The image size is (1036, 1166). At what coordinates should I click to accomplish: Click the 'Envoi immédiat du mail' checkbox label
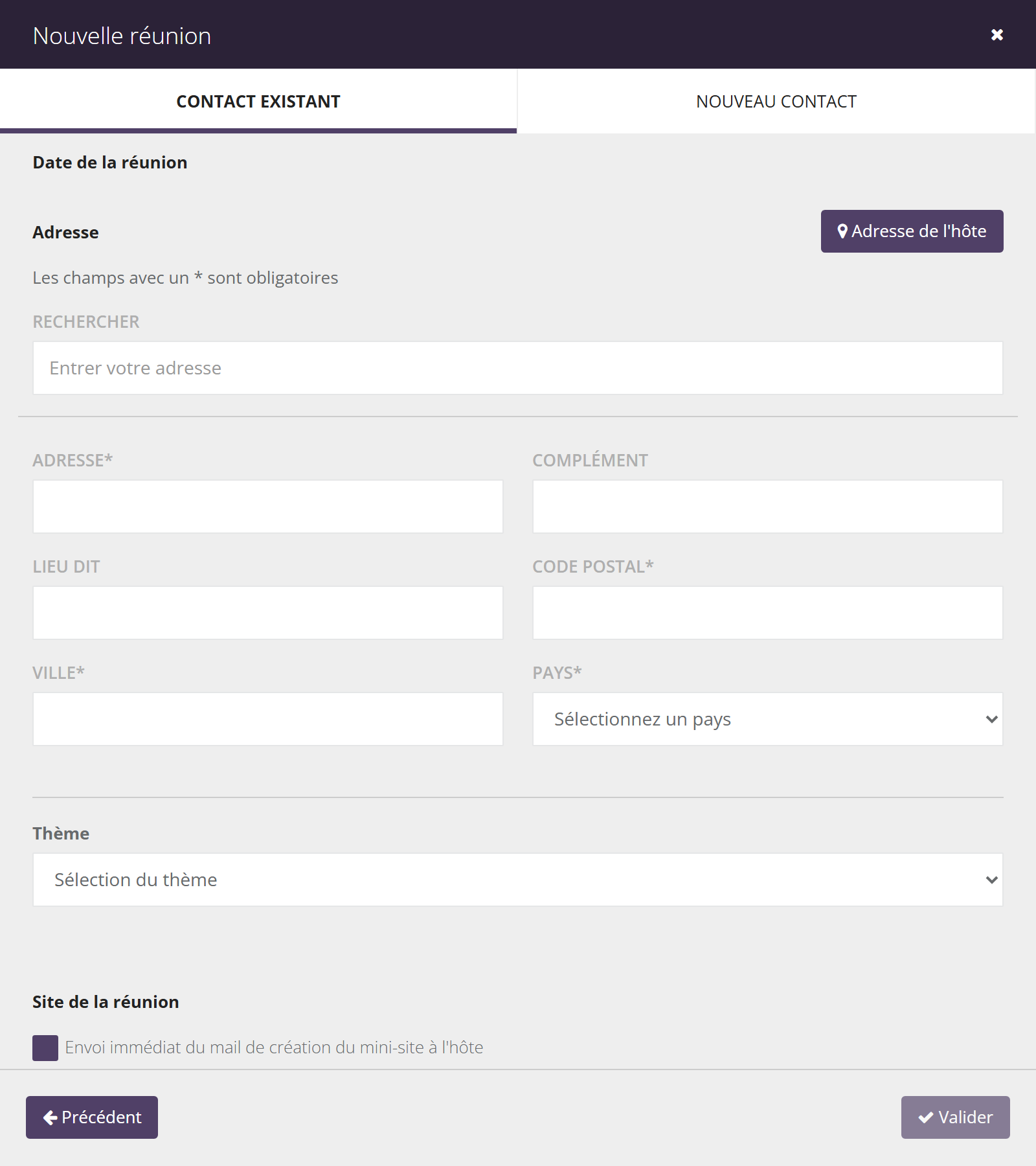pyautogui.click(x=274, y=1047)
